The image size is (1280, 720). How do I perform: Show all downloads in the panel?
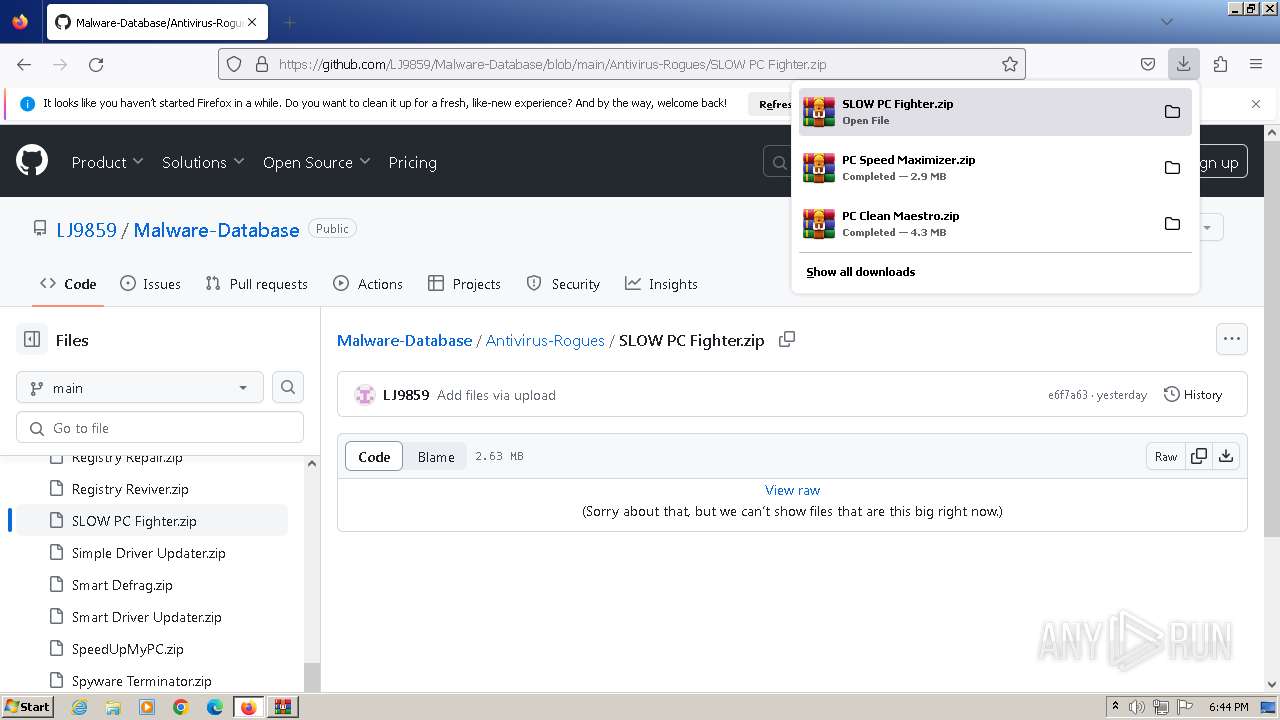pos(861,272)
